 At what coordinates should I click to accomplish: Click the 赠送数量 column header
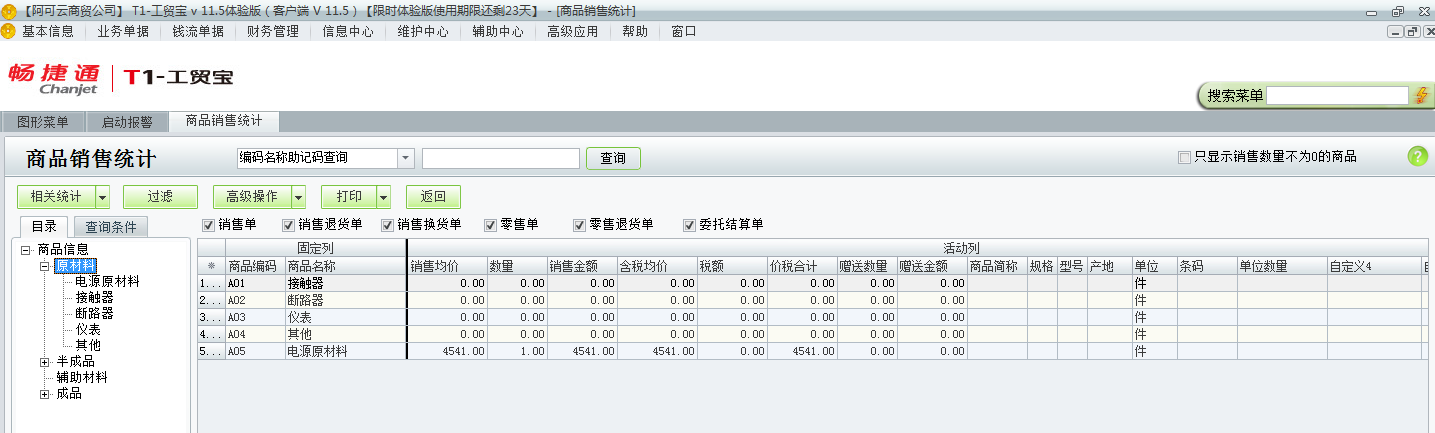pos(867,267)
